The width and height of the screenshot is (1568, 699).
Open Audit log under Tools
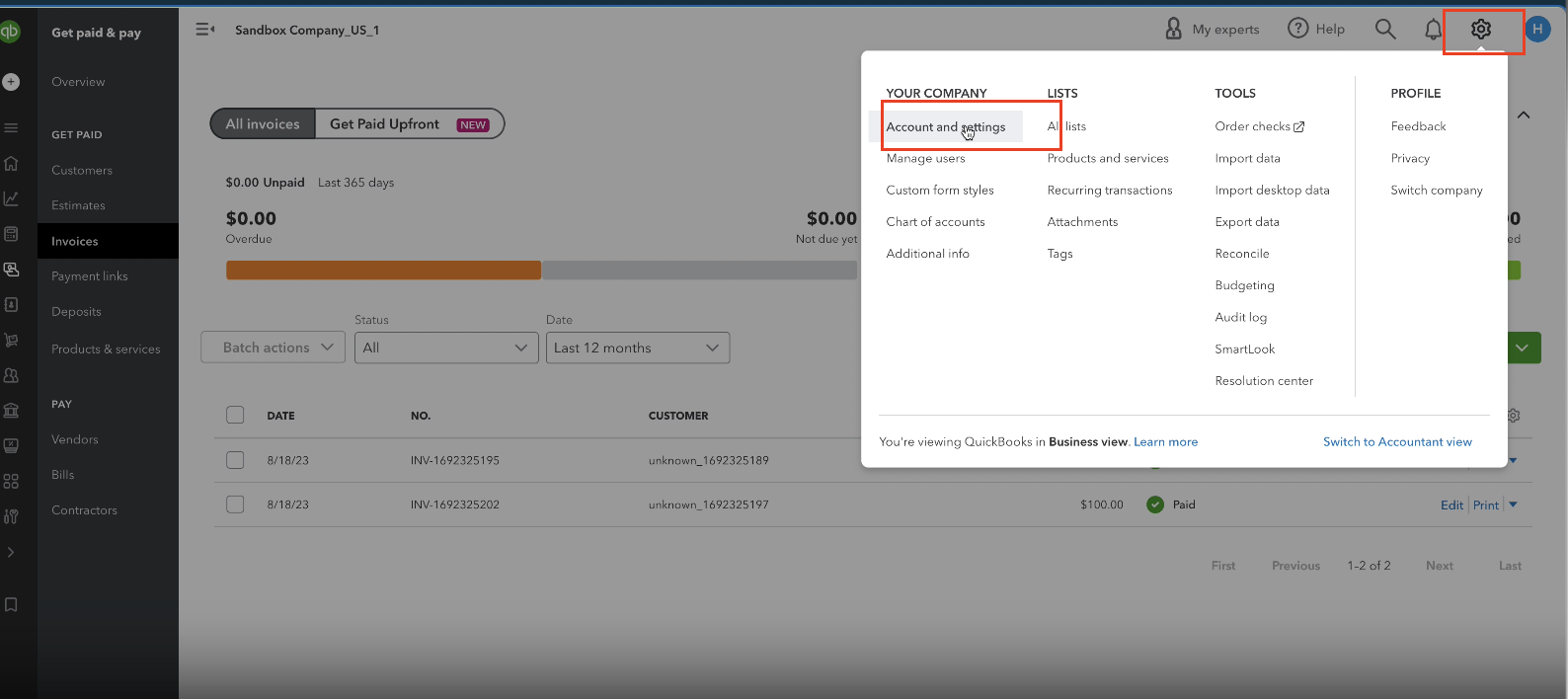pyautogui.click(x=1241, y=317)
